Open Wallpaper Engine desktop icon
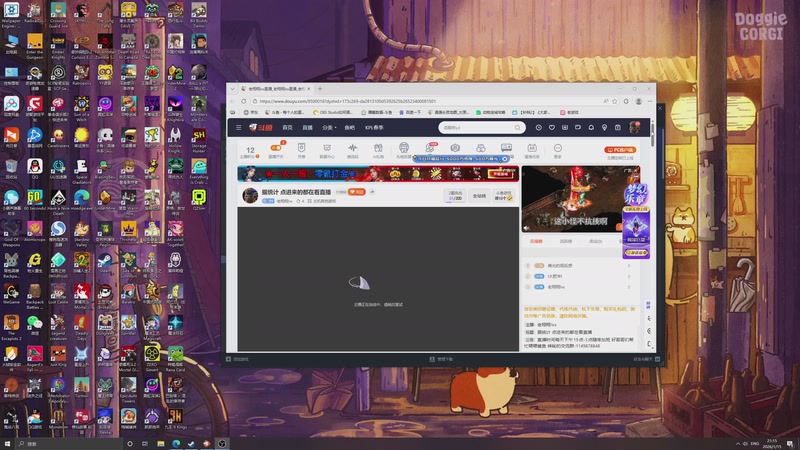This screenshot has height=450, width=800. tap(11, 15)
